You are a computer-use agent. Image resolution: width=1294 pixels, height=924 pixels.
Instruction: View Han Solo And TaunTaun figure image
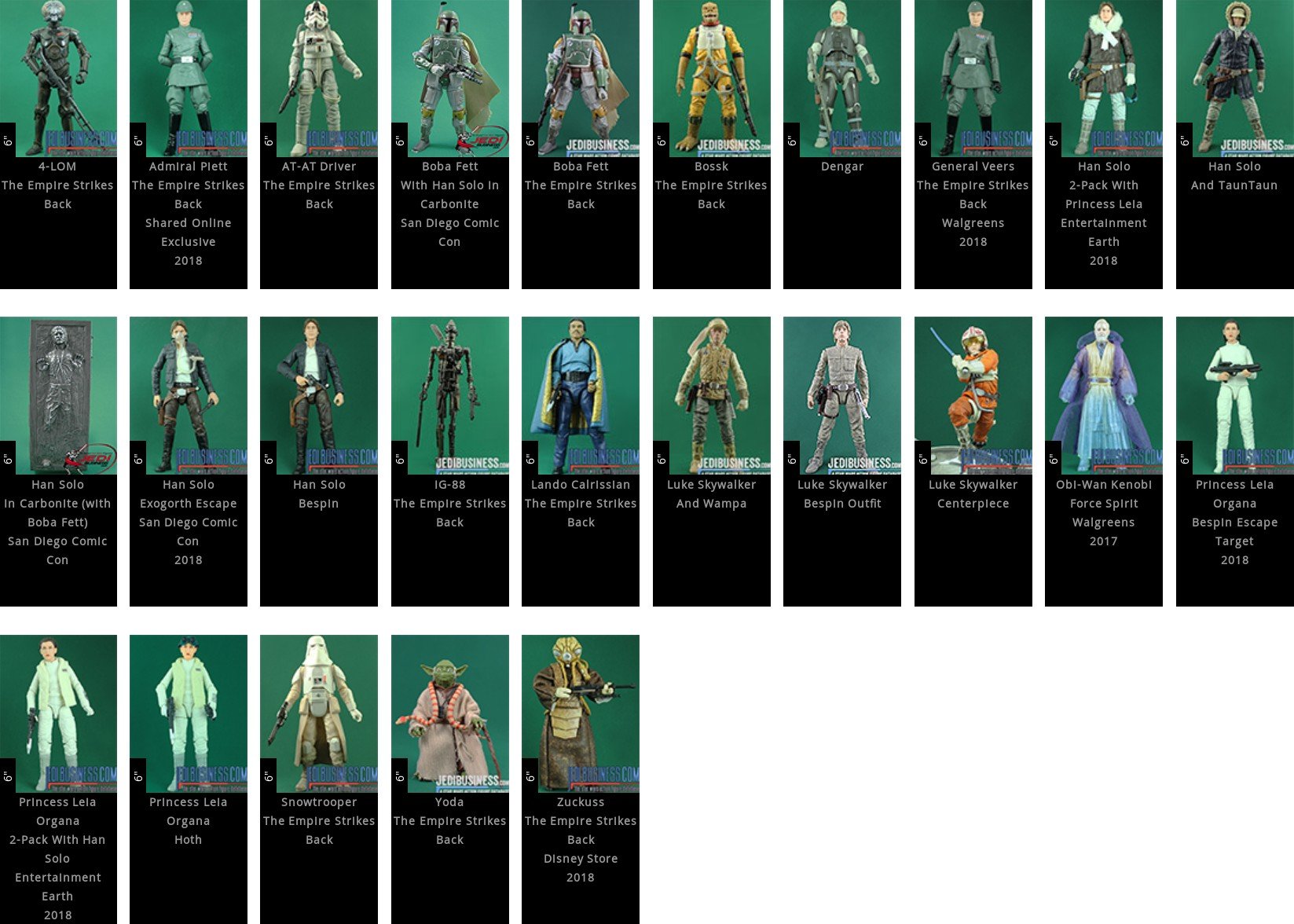1235,78
